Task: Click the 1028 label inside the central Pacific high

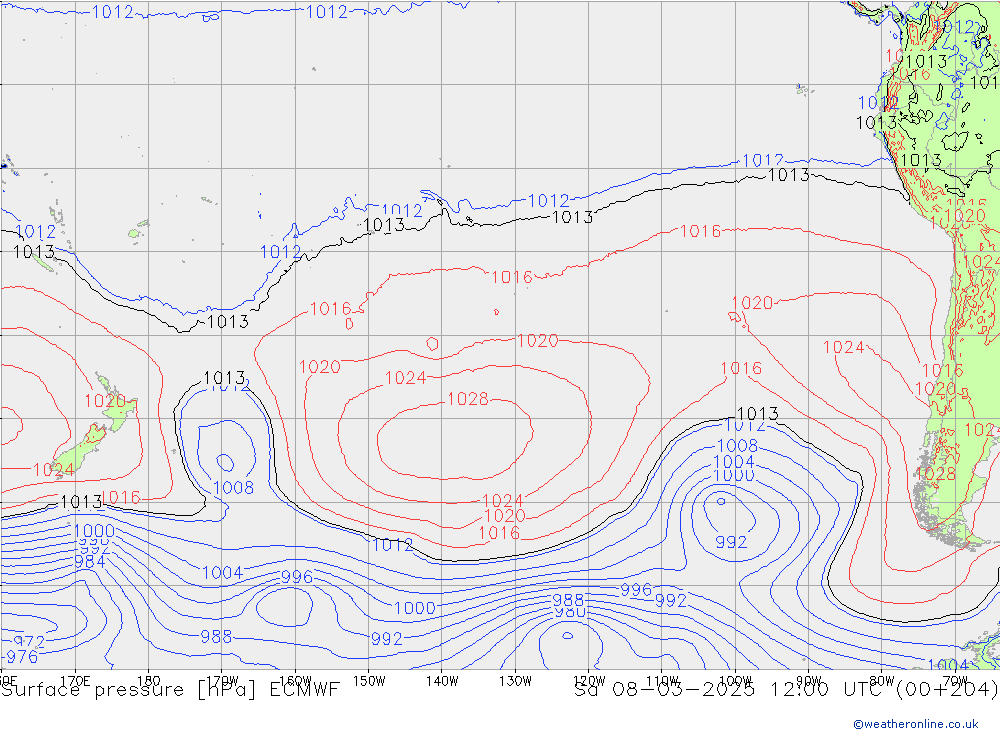Action: [x=467, y=399]
